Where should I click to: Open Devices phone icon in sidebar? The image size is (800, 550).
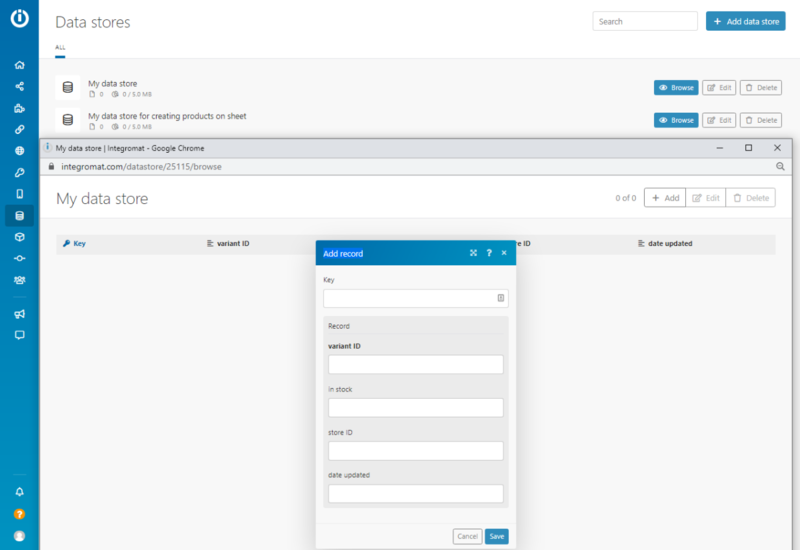tap(19, 194)
